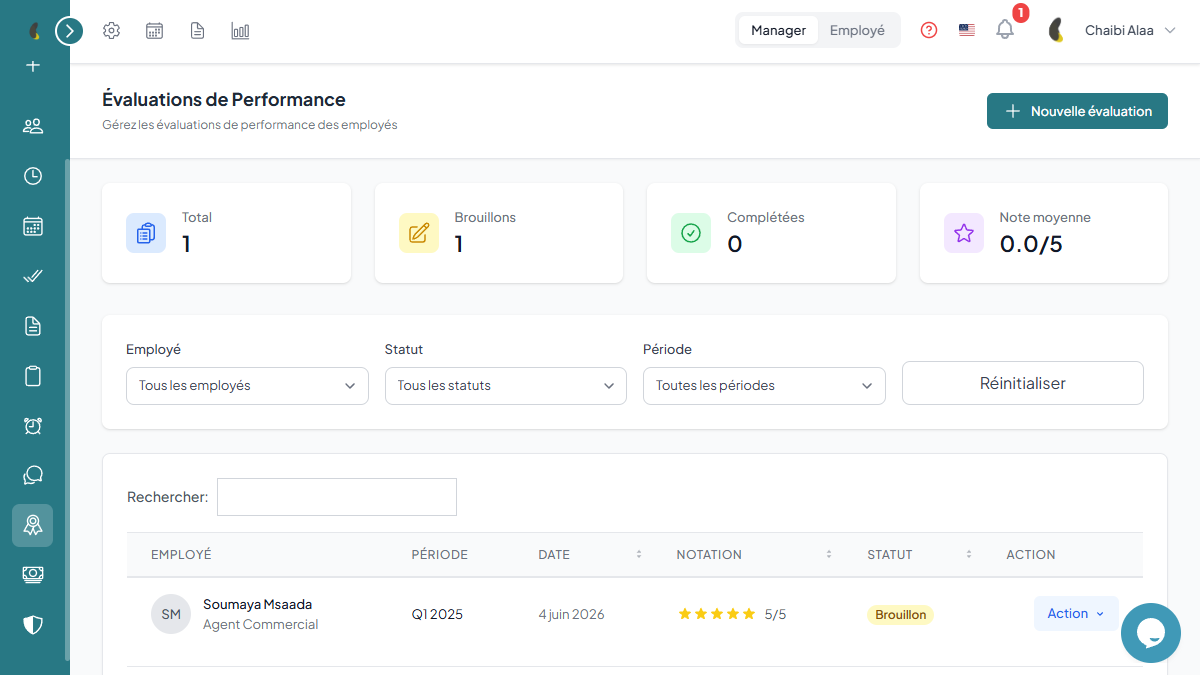Click the plus icon in sidebar
The width and height of the screenshot is (1200, 675).
(33, 66)
